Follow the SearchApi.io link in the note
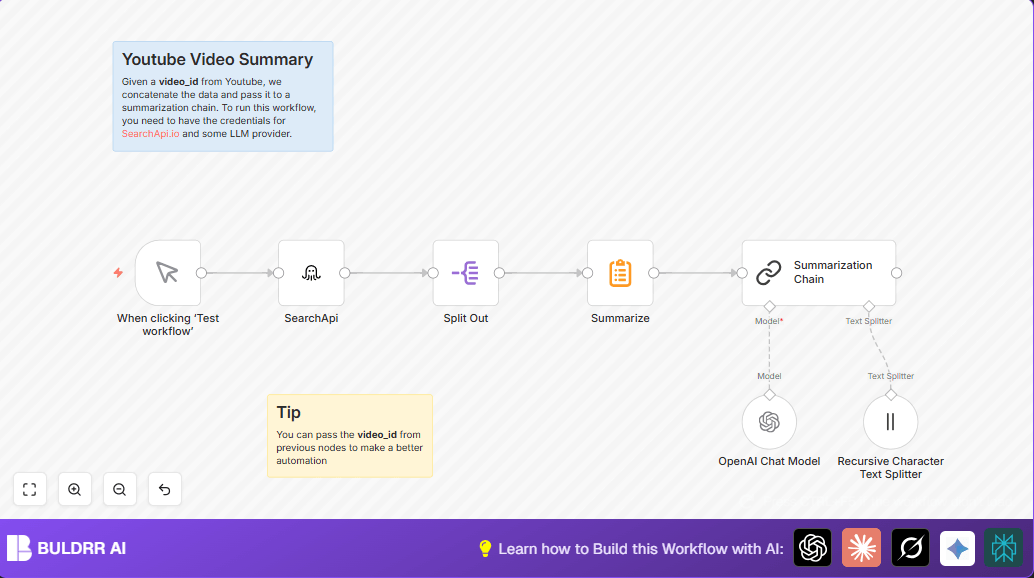This screenshot has height=578, width=1034. tap(150, 134)
